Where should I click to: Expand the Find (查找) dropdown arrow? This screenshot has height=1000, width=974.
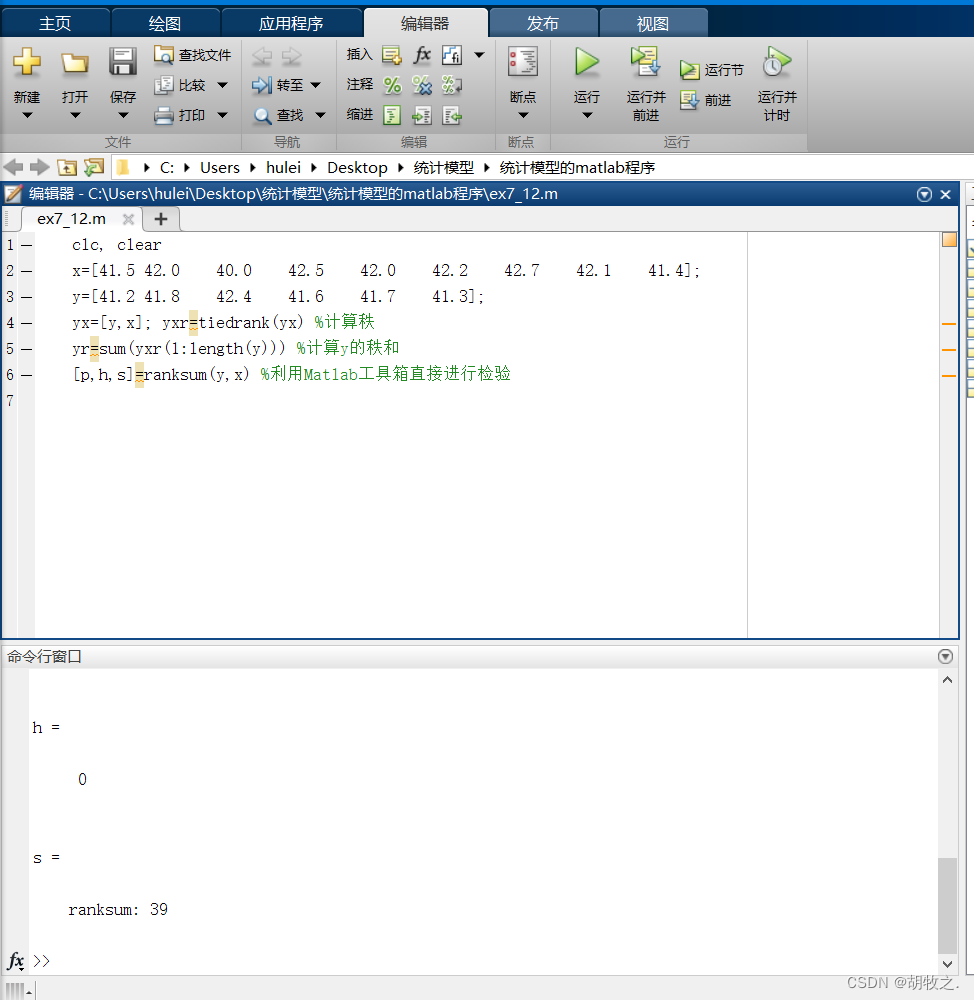point(320,115)
